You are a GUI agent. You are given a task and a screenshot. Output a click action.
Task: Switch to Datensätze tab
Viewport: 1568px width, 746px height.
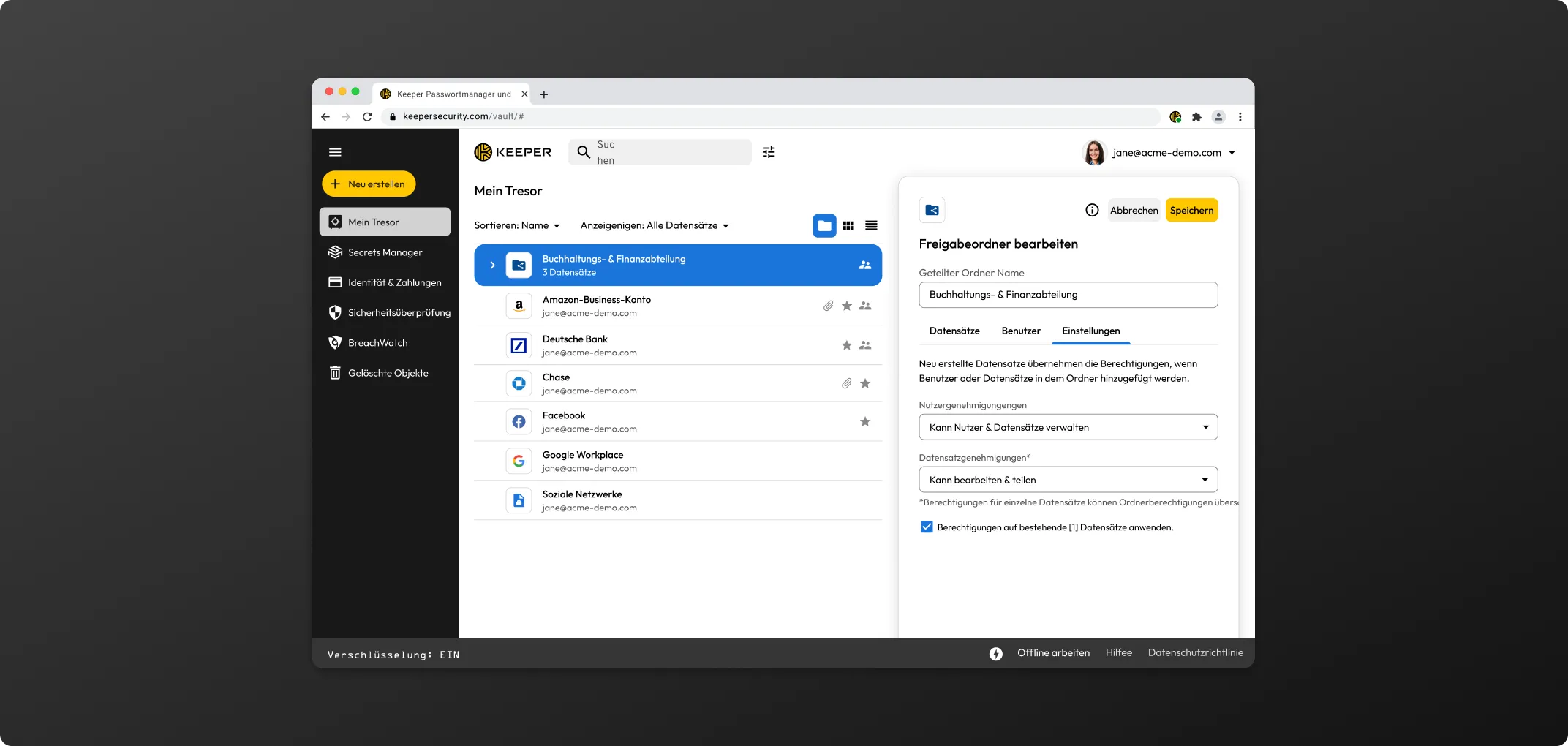pos(954,331)
